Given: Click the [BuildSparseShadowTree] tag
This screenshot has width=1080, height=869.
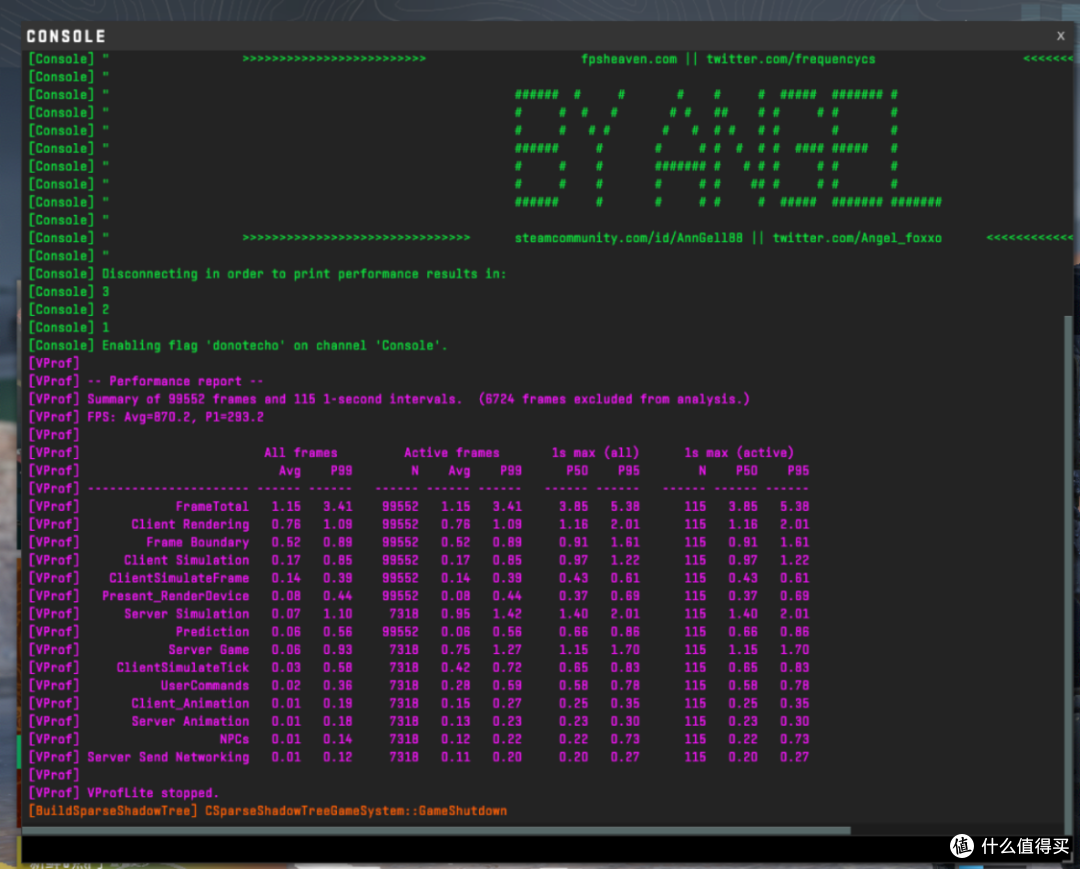Looking at the screenshot, I should point(112,811).
